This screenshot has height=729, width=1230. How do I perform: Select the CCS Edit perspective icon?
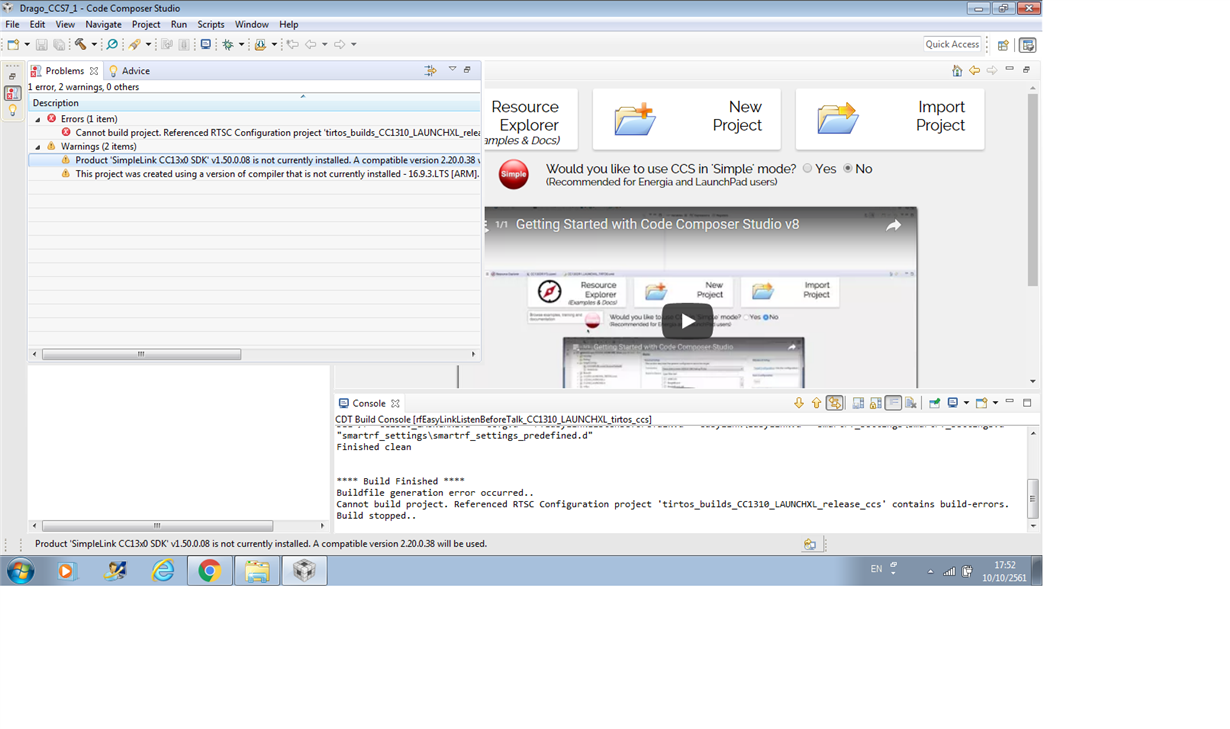[x=1027, y=45]
